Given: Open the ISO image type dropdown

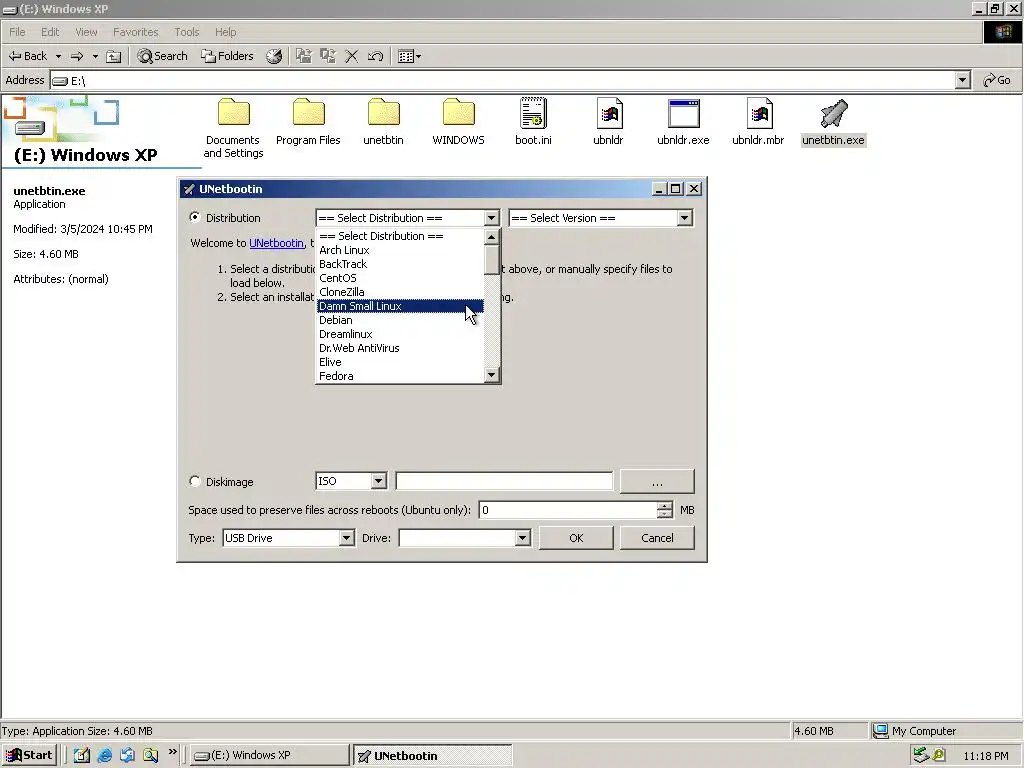Looking at the screenshot, I should tap(351, 481).
